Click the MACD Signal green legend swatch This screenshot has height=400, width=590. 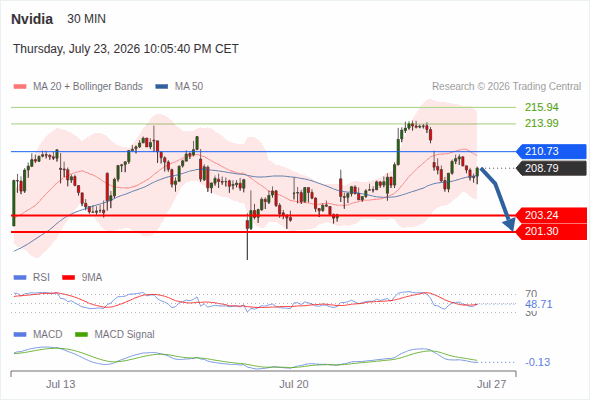tap(81, 335)
